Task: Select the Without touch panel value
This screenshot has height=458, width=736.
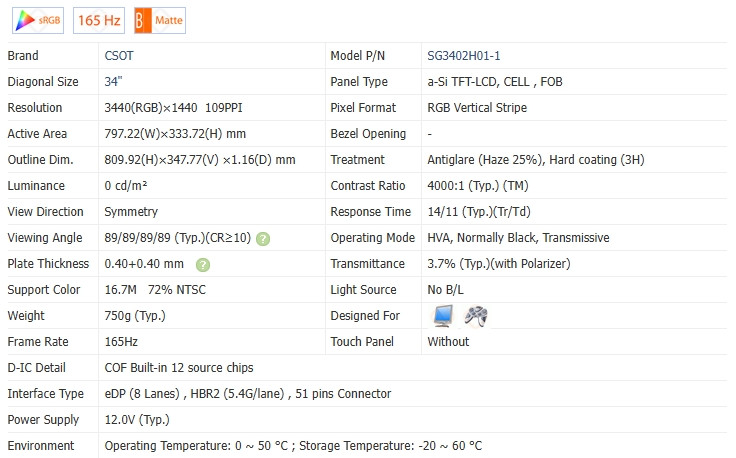Action: point(448,342)
